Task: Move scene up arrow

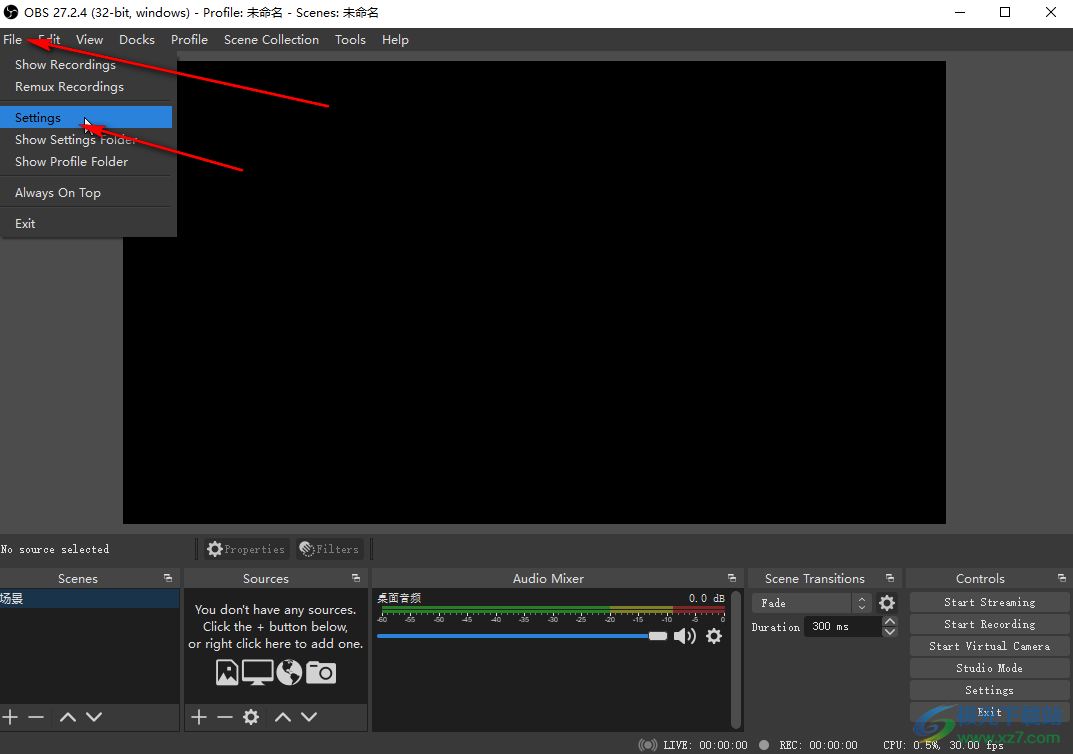Action: coord(68,717)
